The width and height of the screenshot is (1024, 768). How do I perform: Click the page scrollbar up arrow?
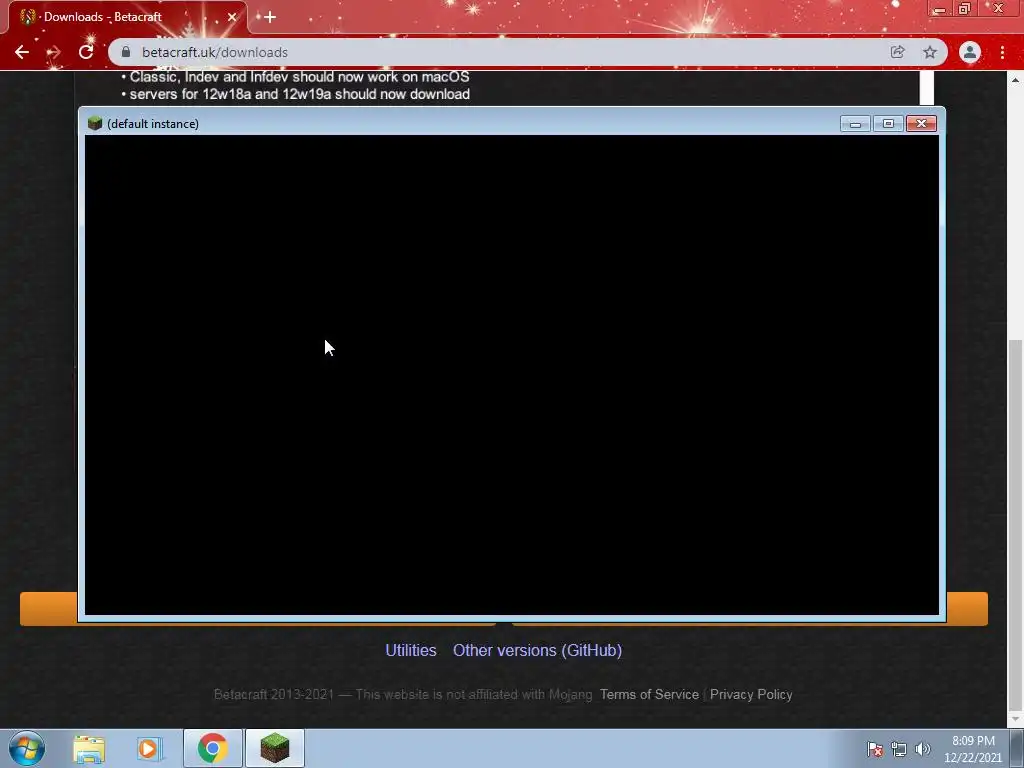1015,80
